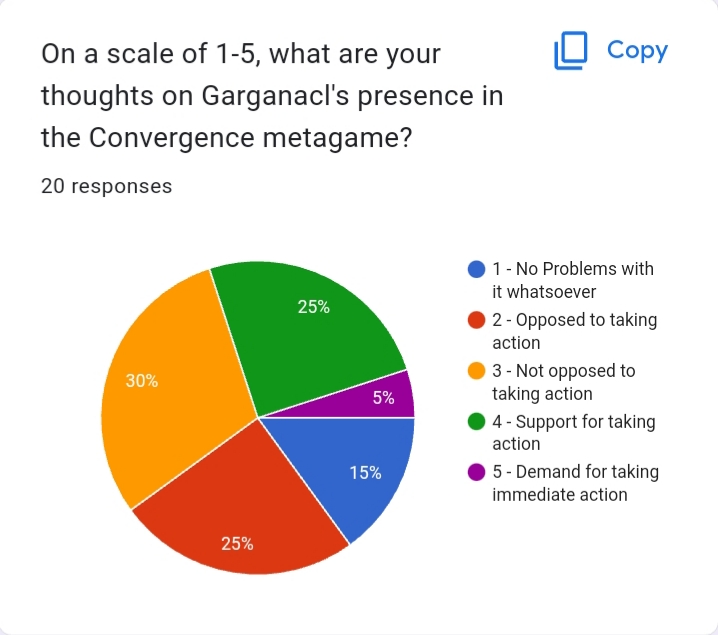Click legend label 'Not opposed to taking action'
The height and width of the screenshot is (635, 718).
[x=564, y=382]
